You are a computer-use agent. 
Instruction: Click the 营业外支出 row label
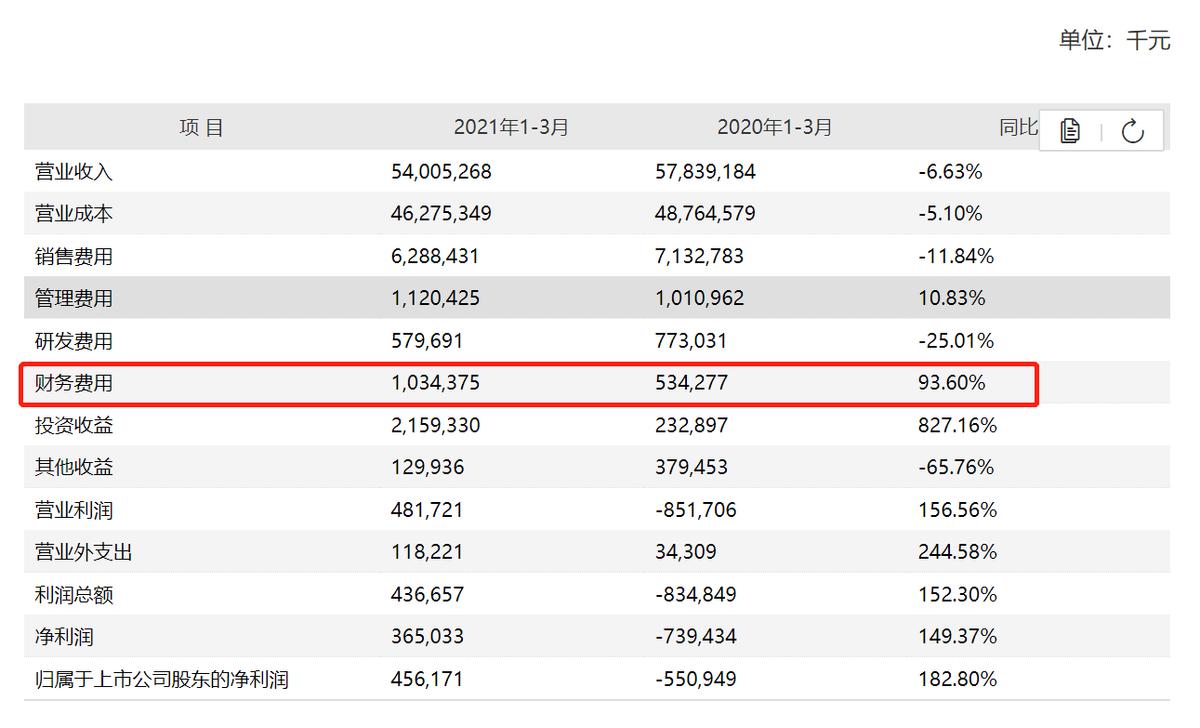(84, 553)
